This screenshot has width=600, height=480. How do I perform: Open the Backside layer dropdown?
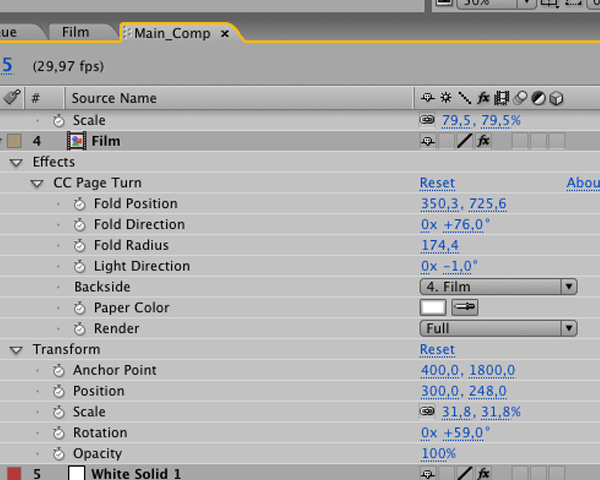coord(498,287)
